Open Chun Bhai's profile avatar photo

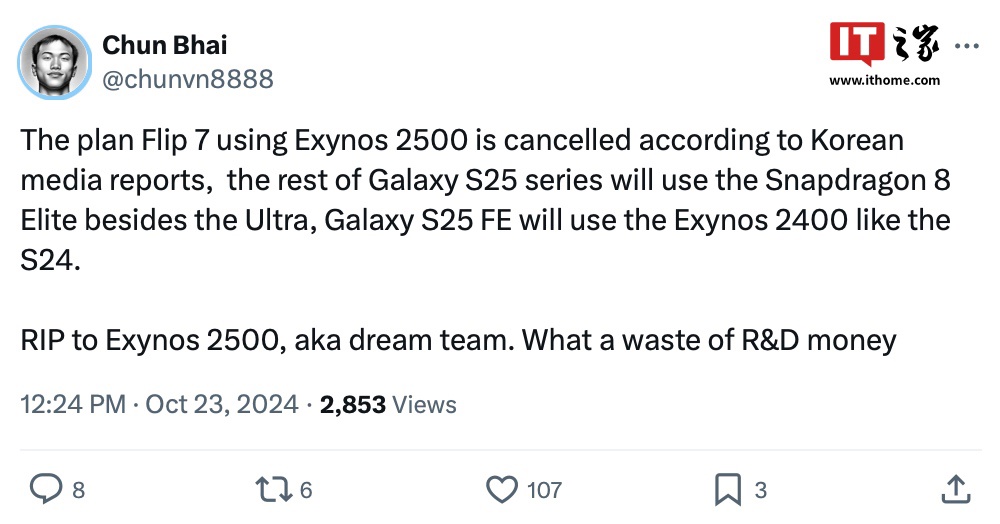(x=55, y=62)
